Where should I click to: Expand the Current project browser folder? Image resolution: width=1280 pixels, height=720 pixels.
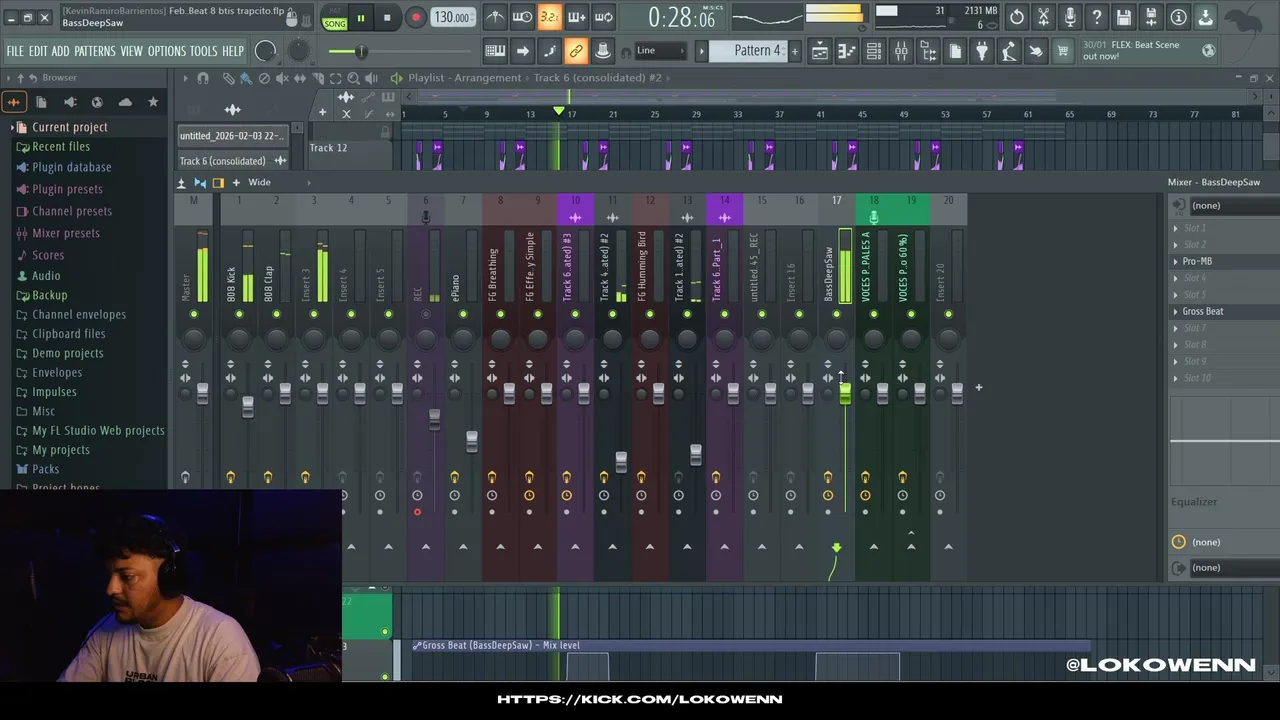coord(69,127)
